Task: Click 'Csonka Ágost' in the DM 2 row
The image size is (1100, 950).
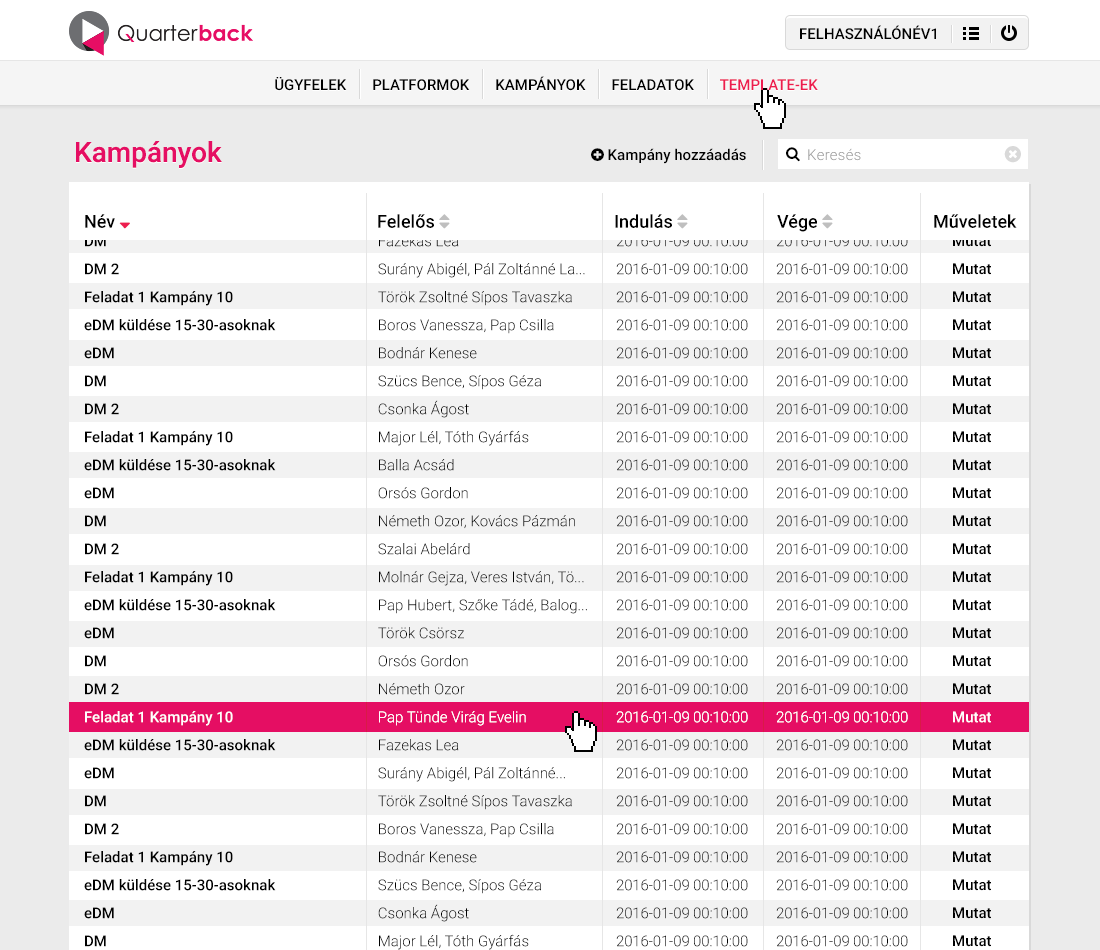Action: pos(423,409)
